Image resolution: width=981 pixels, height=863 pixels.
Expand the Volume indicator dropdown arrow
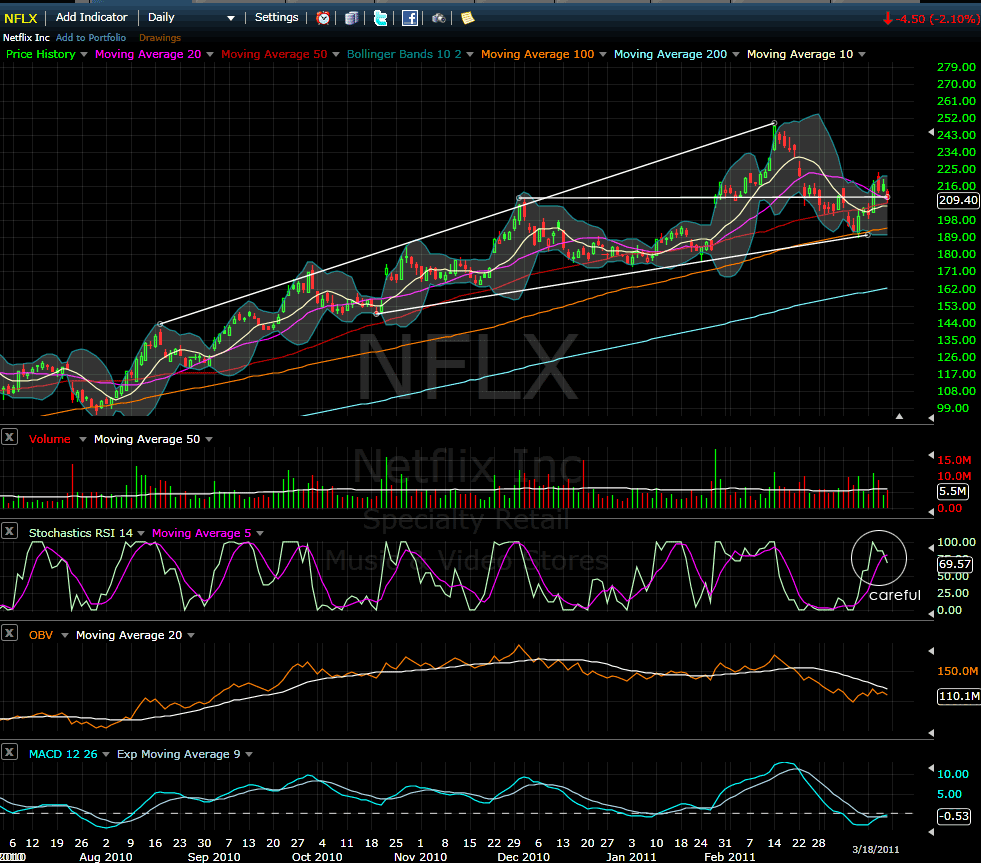83,439
